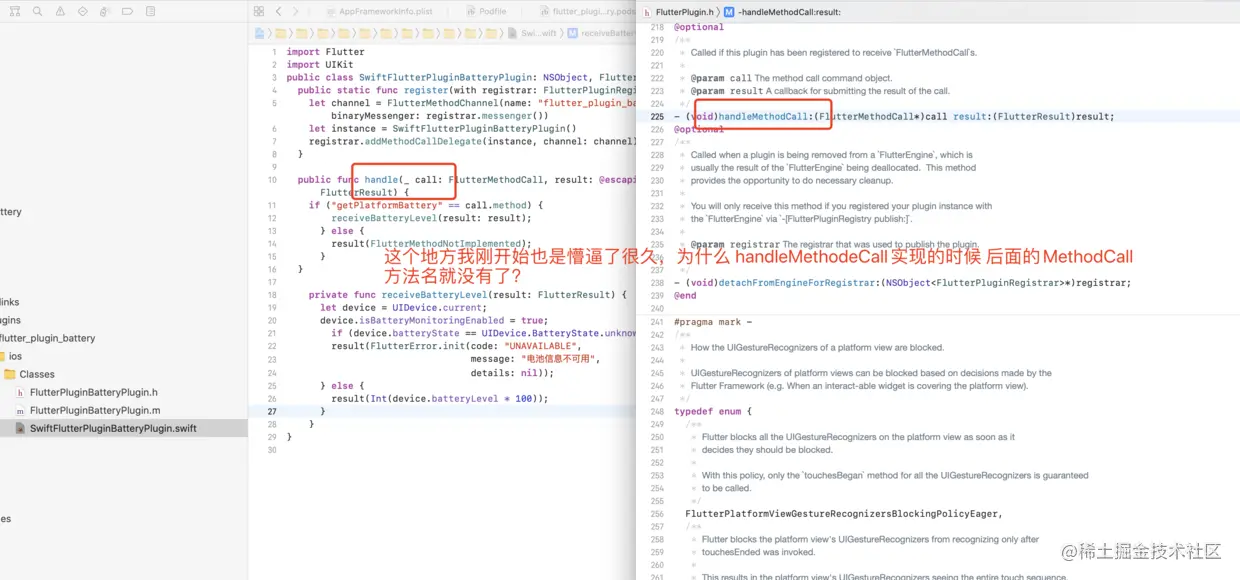Open the Swi...wift breadcrumb segment

[x=534, y=33]
